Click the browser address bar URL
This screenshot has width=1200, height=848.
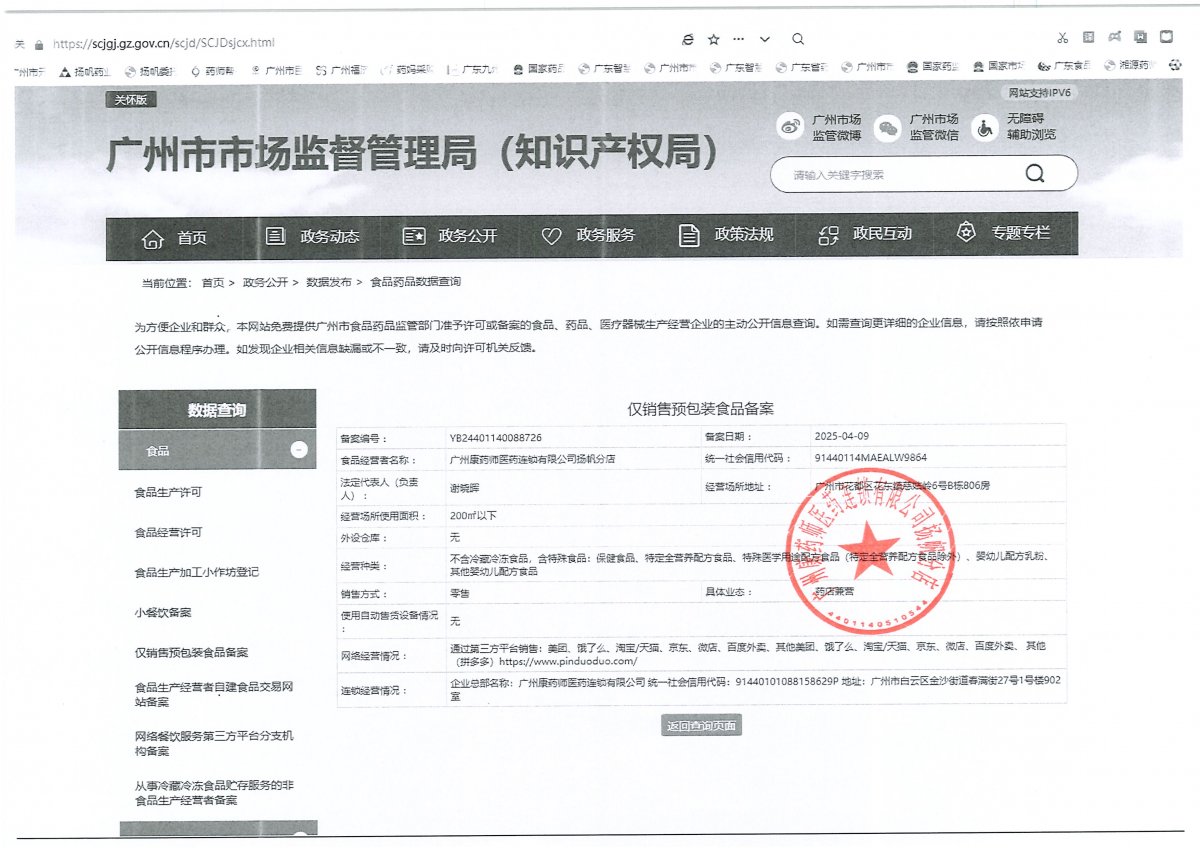pyautogui.click(x=163, y=43)
